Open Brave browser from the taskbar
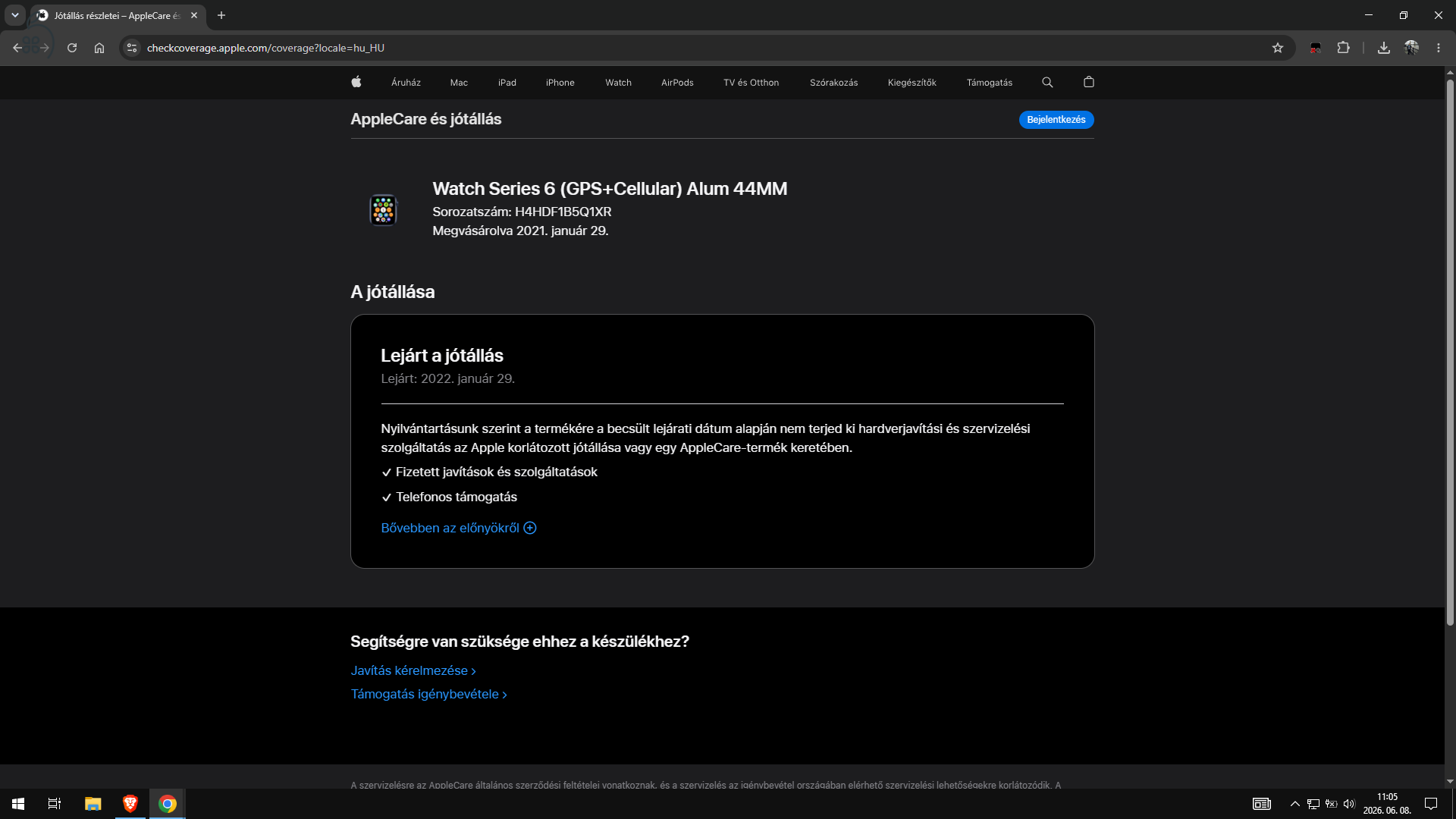The width and height of the screenshot is (1456, 819). (x=130, y=804)
